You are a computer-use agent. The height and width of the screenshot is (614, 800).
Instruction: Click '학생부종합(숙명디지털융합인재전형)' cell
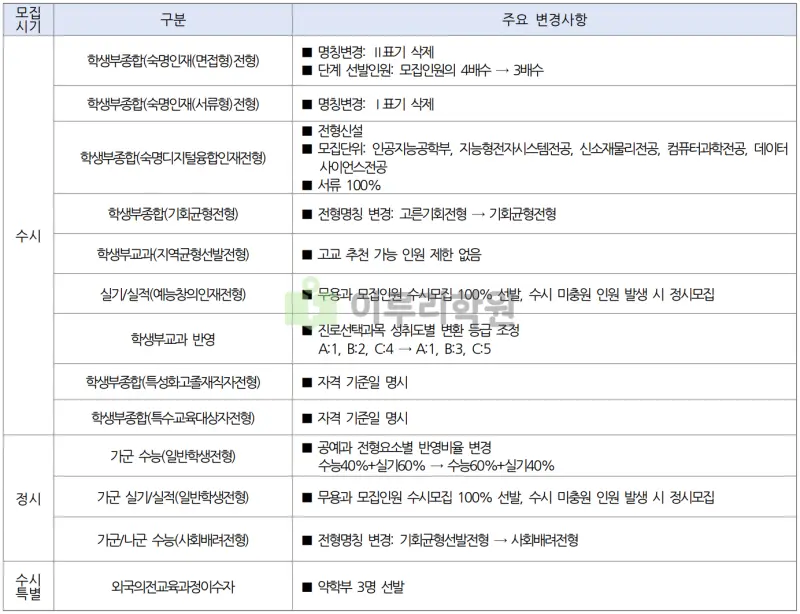click(x=173, y=157)
